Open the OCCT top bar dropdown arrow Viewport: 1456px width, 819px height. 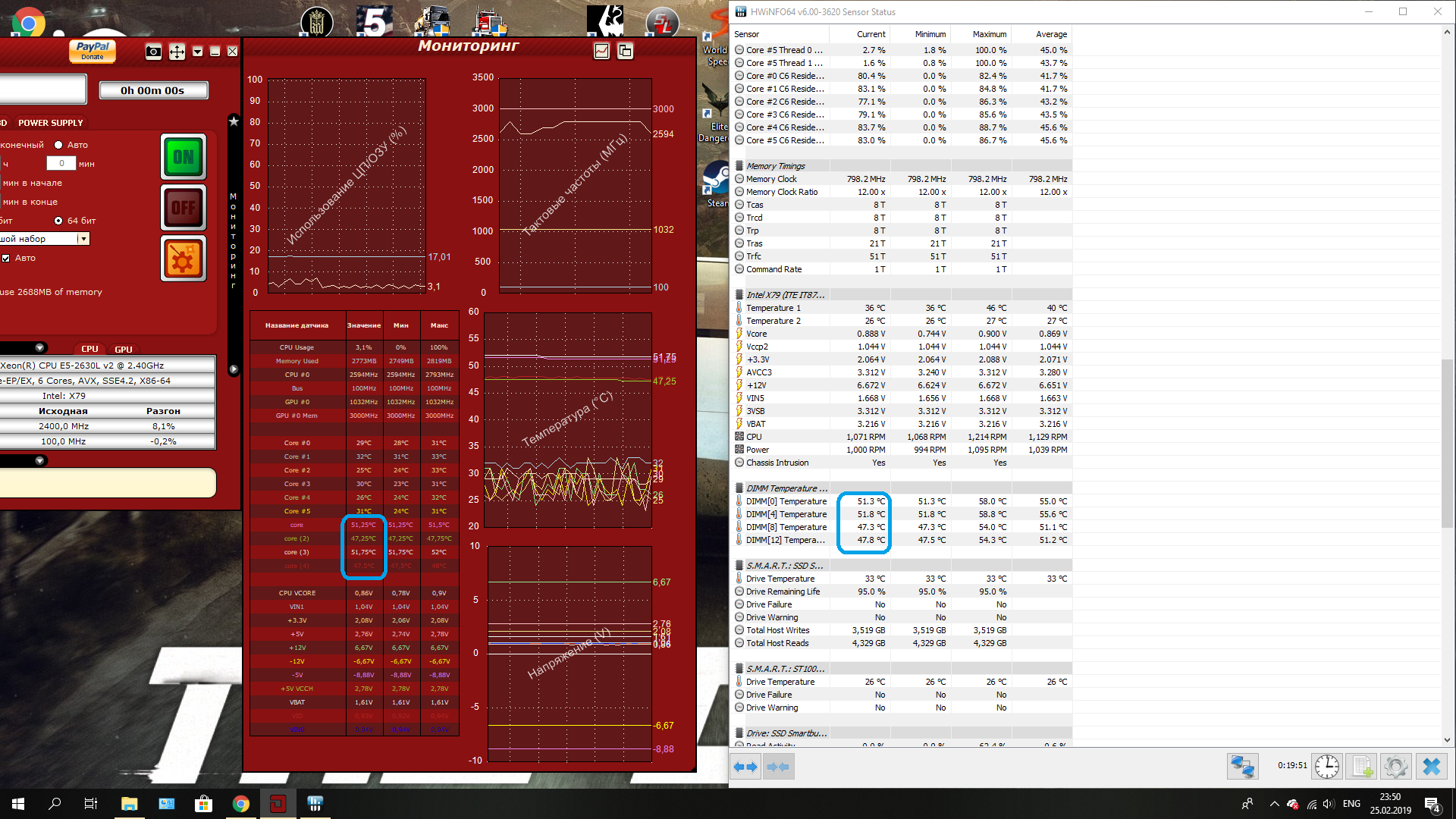click(x=197, y=52)
